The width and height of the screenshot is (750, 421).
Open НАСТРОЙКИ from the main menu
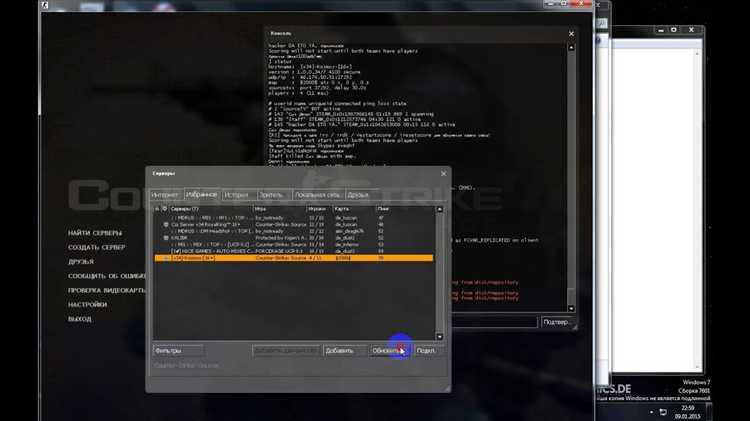point(88,304)
